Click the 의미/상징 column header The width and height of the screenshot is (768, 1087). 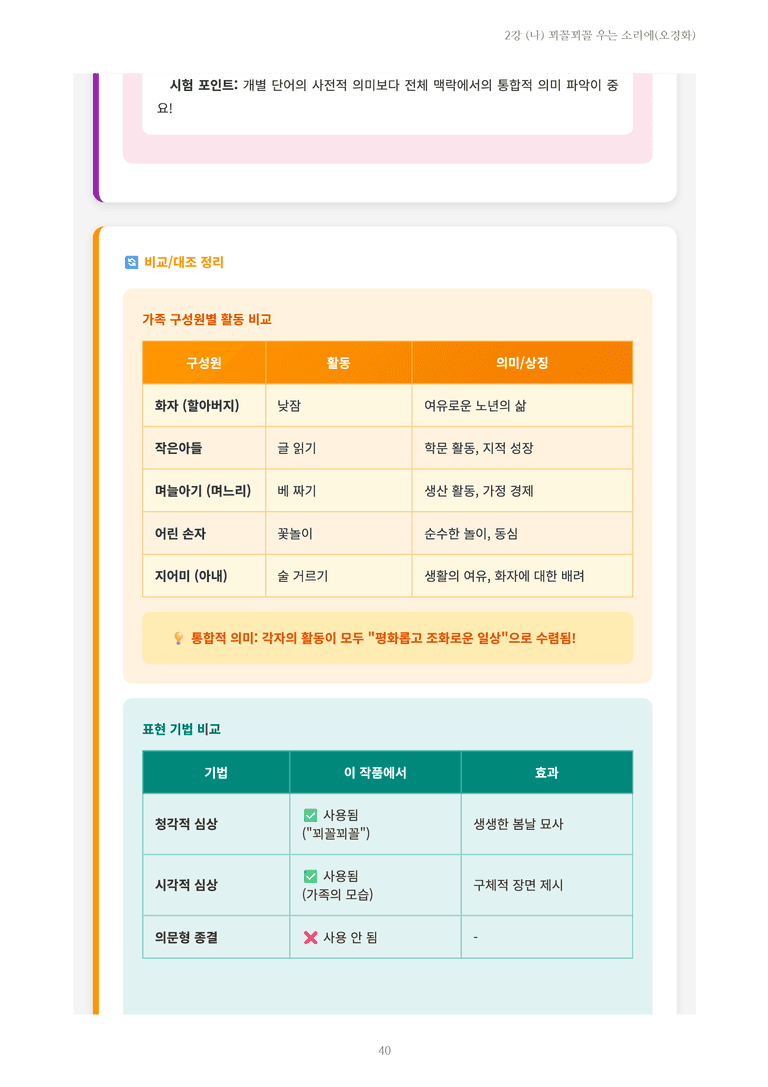point(522,363)
